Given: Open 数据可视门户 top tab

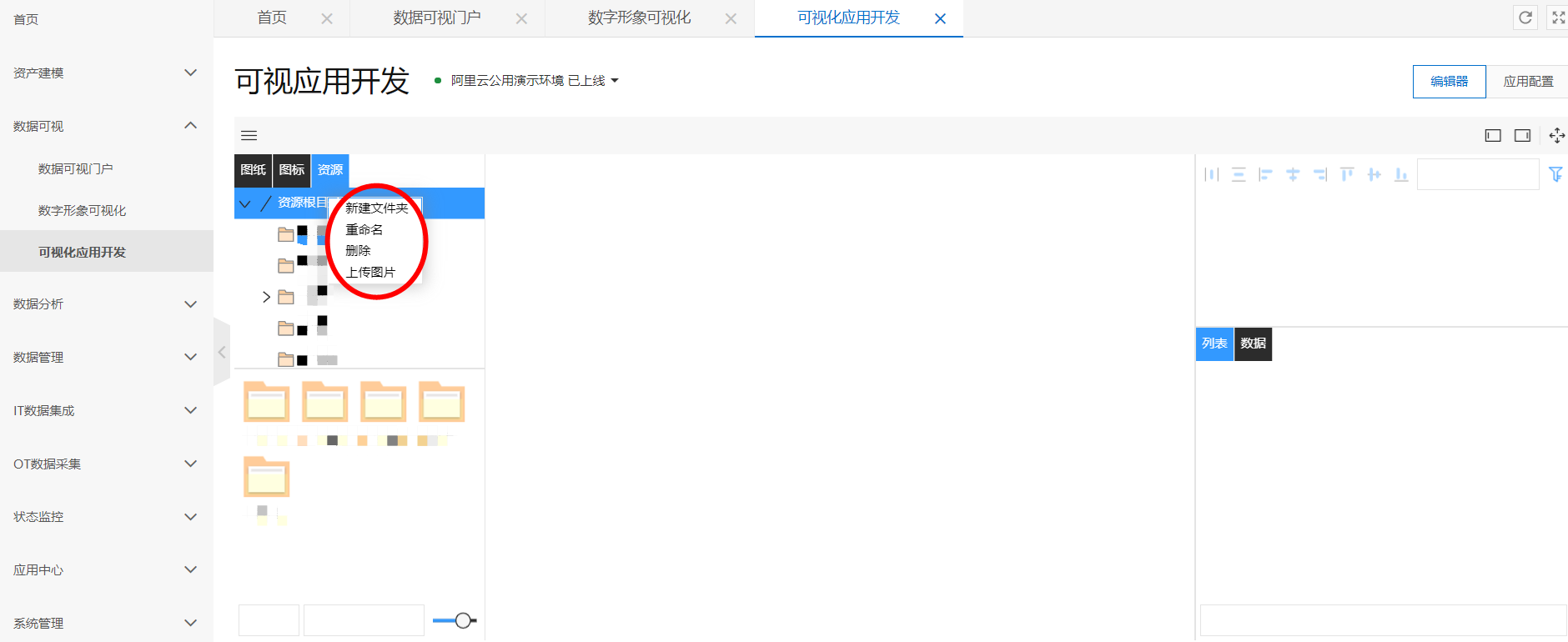Looking at the screenshot, I should [437, 18].
